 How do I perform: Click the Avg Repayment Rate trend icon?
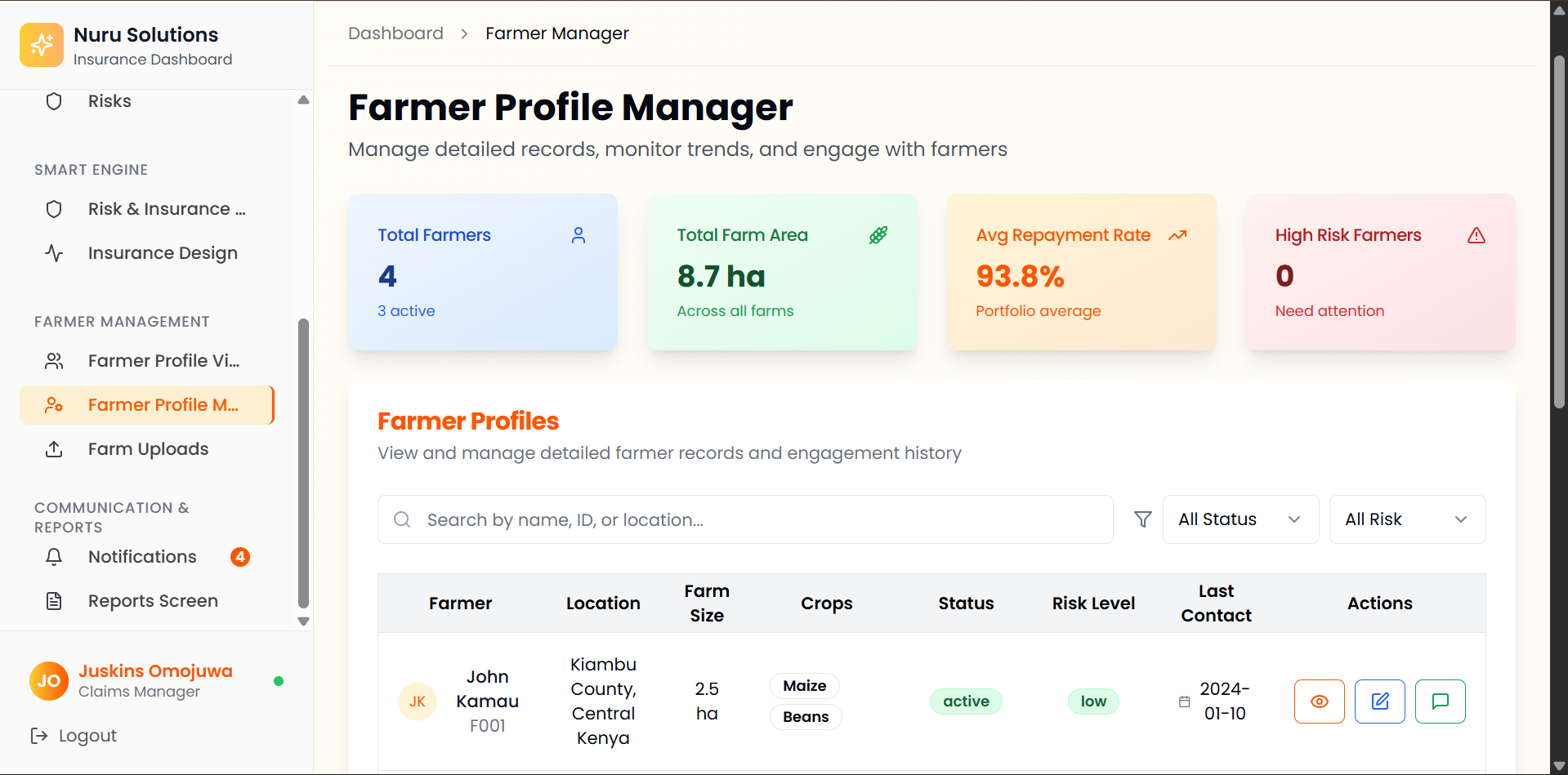point(1177,235)
